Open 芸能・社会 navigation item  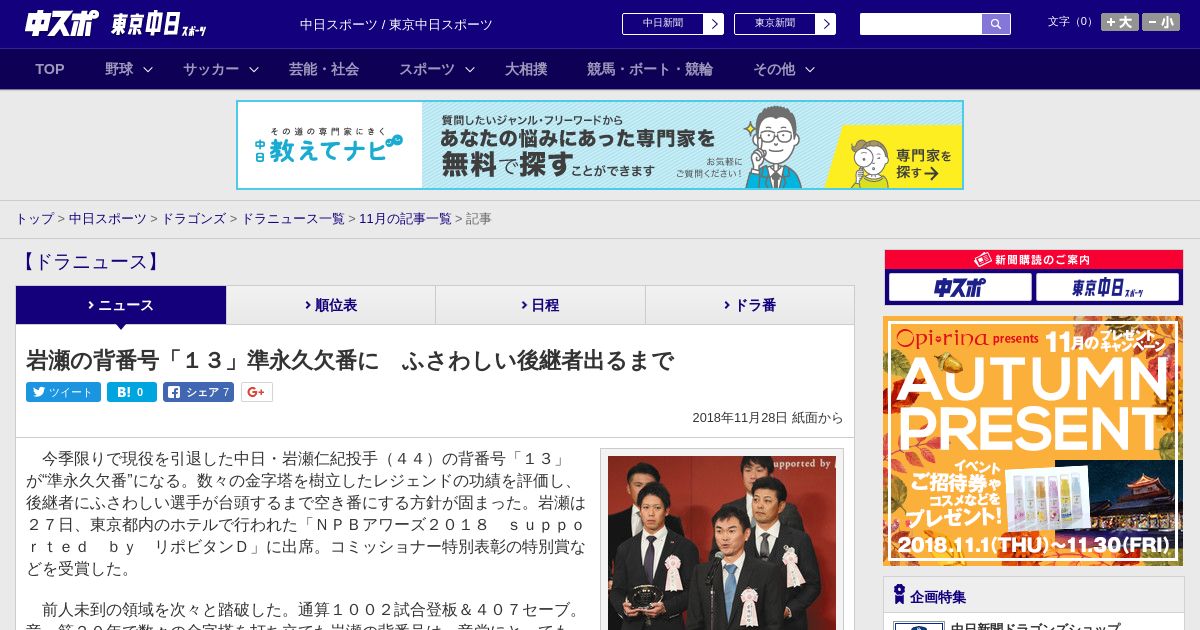pyautogui.click(x=324, y=69)
